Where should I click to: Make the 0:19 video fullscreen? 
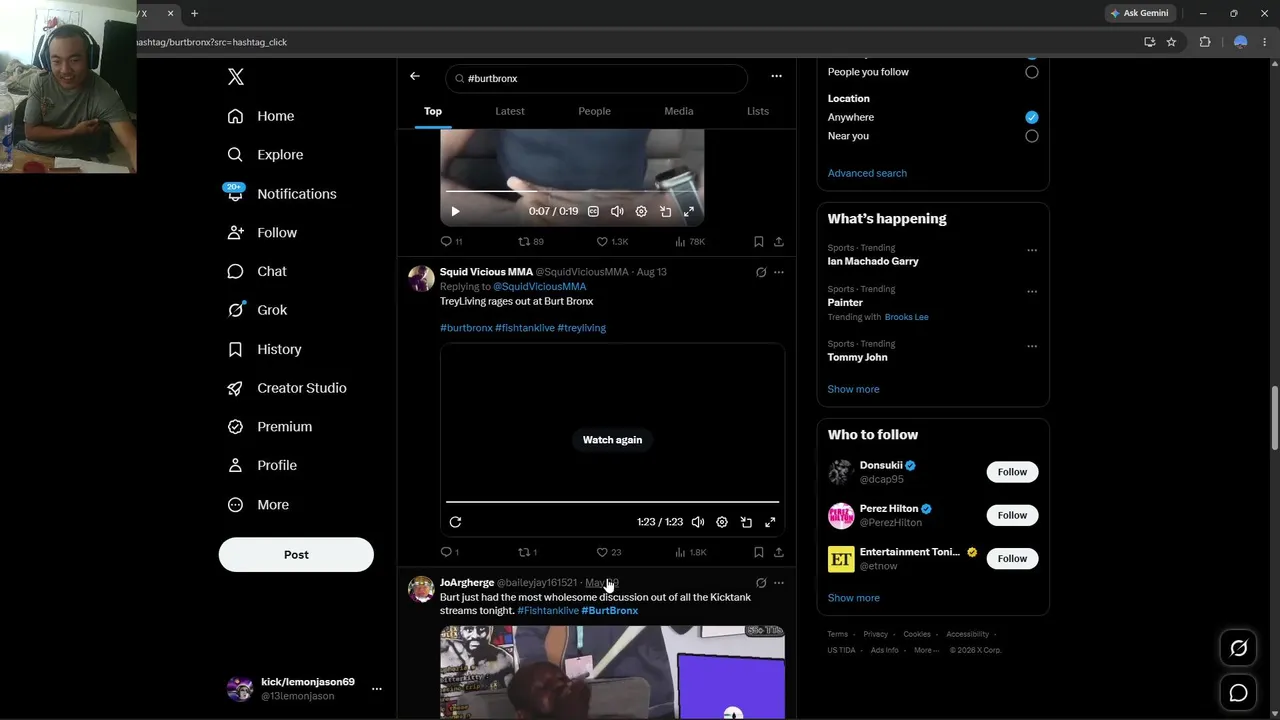(x=689, y=212)
